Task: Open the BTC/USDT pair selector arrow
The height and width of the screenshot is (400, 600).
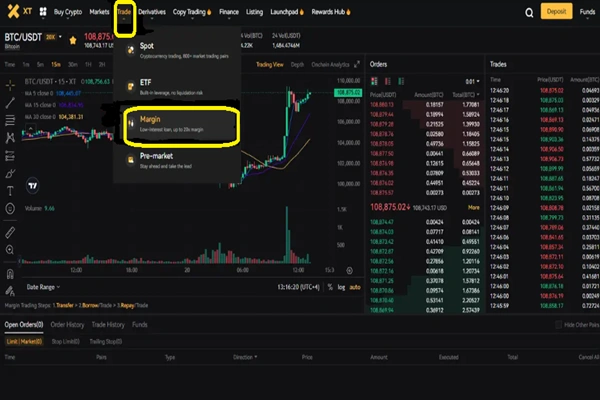Action: (x=60, y=37)
